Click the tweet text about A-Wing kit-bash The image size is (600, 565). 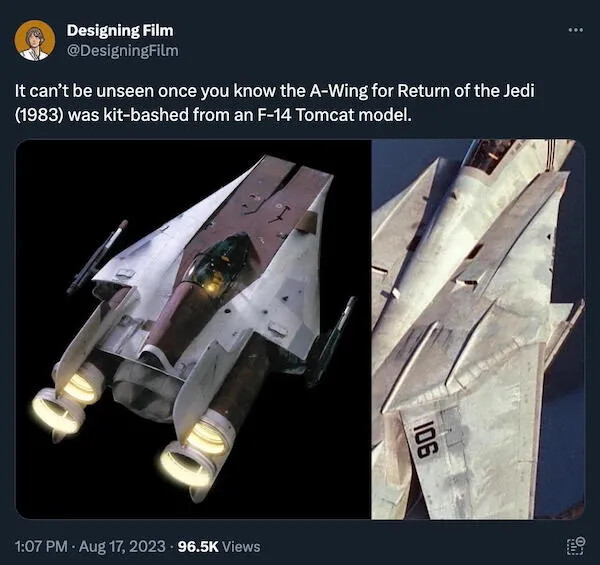pos(274,103)
